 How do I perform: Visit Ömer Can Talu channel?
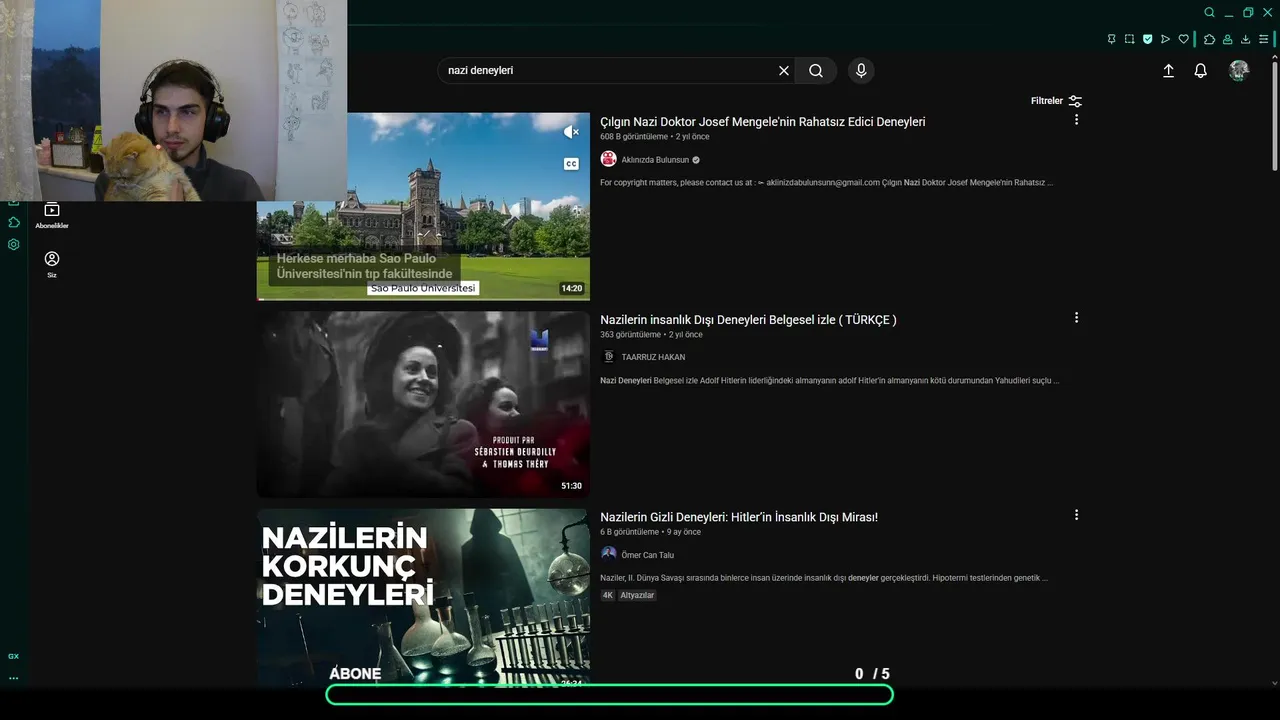(x=647, y=555)
